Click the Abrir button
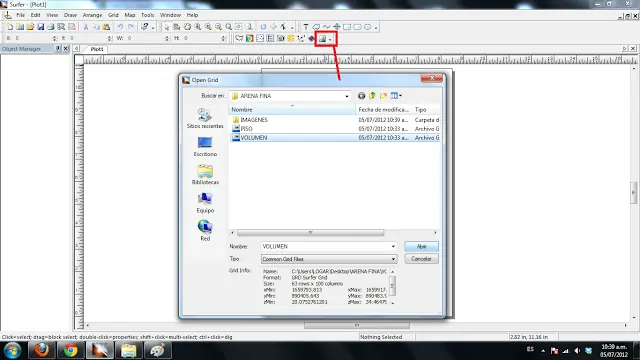This screenshot has height=360, width=640. [421, 247]
